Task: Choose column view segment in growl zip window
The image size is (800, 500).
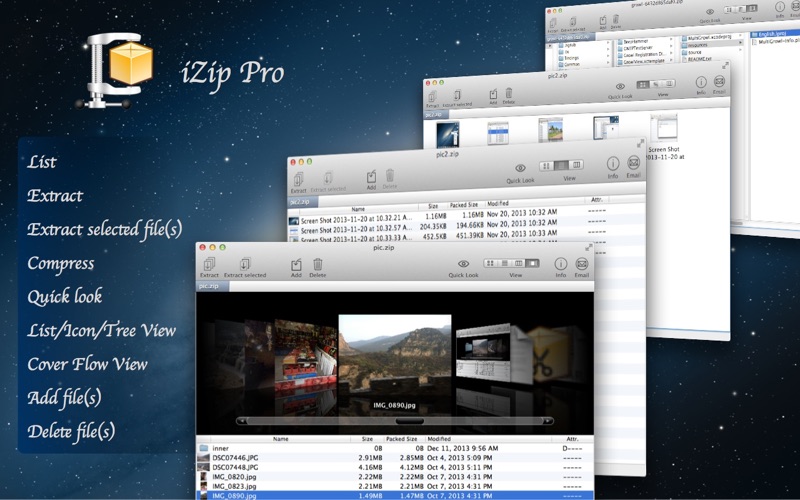Action: 754,9
